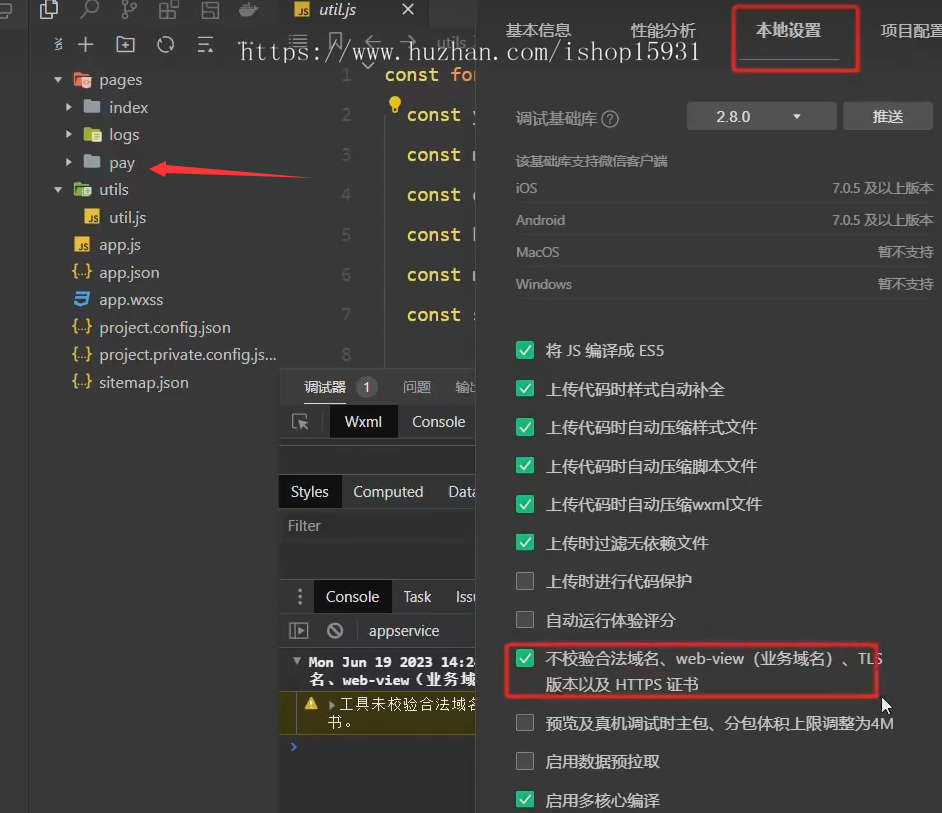Enable 自动运行体验评分 checkbox
This screenshot has height=813, width=942.
coord(525,620)
